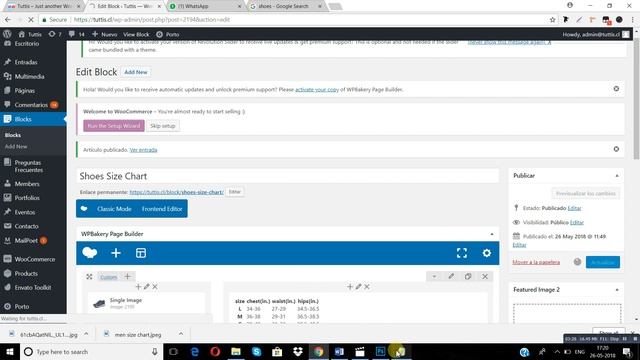Open the updates counter in admin bar
The image size is (640, 360).
(55, 34)
